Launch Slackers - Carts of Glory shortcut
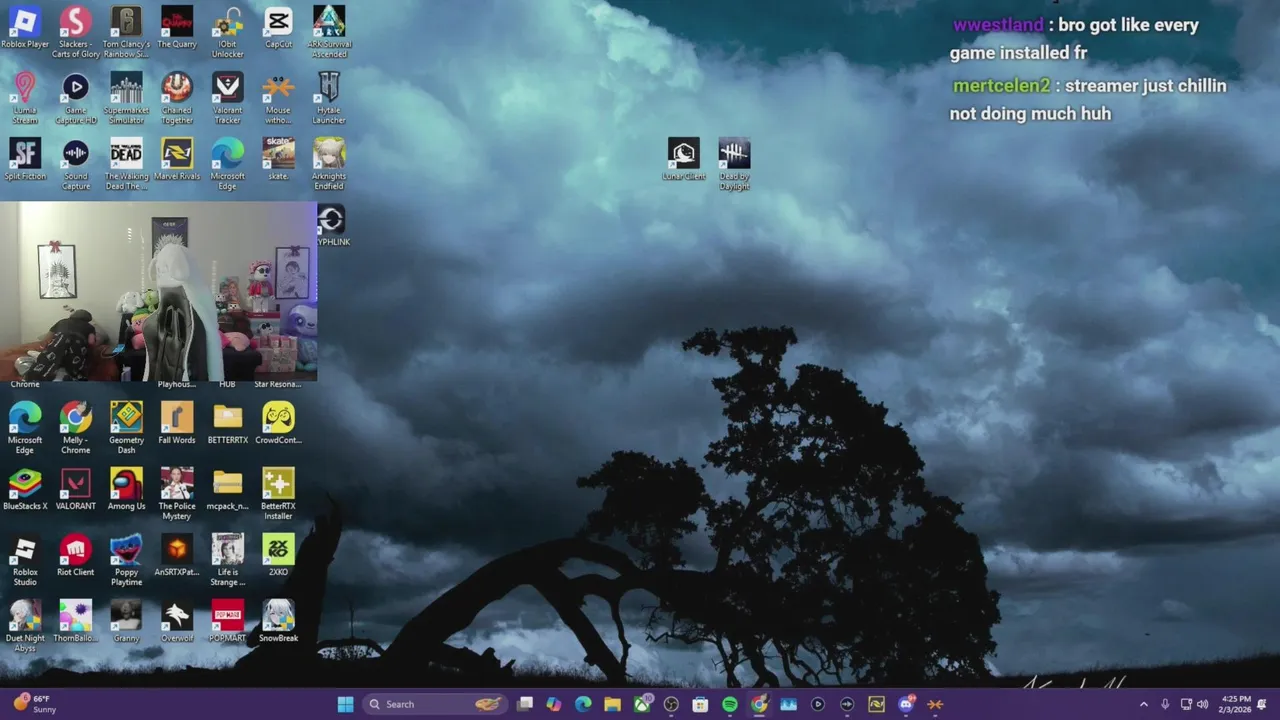Viewport: 1280px width, 720px height. [x=76, y=32]
